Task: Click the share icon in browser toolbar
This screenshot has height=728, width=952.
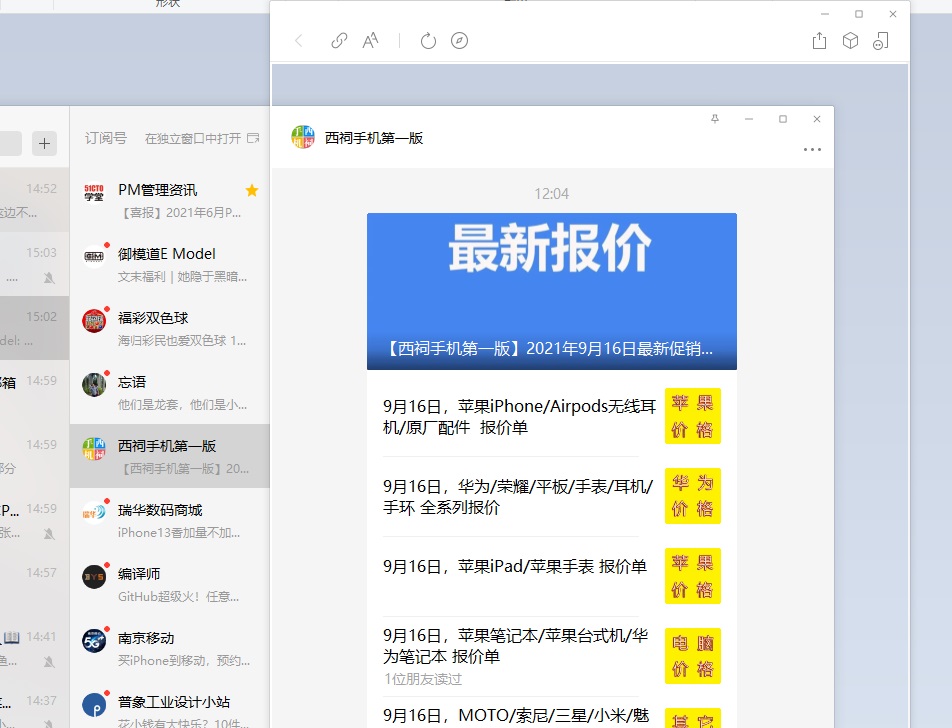Action: [x=820, y=41]
